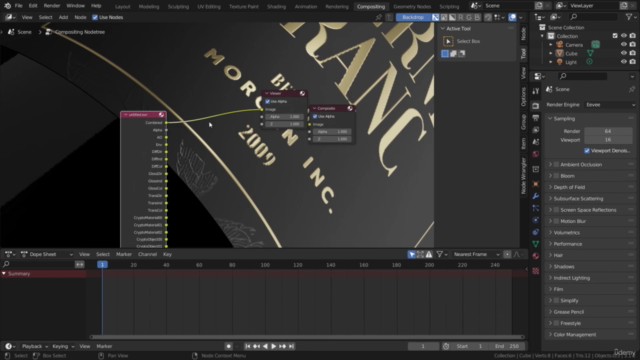Viewport: 640px width, 360px height.
Task: Toggle Viewport Denoising checkbox
Action: click(587, 151)
